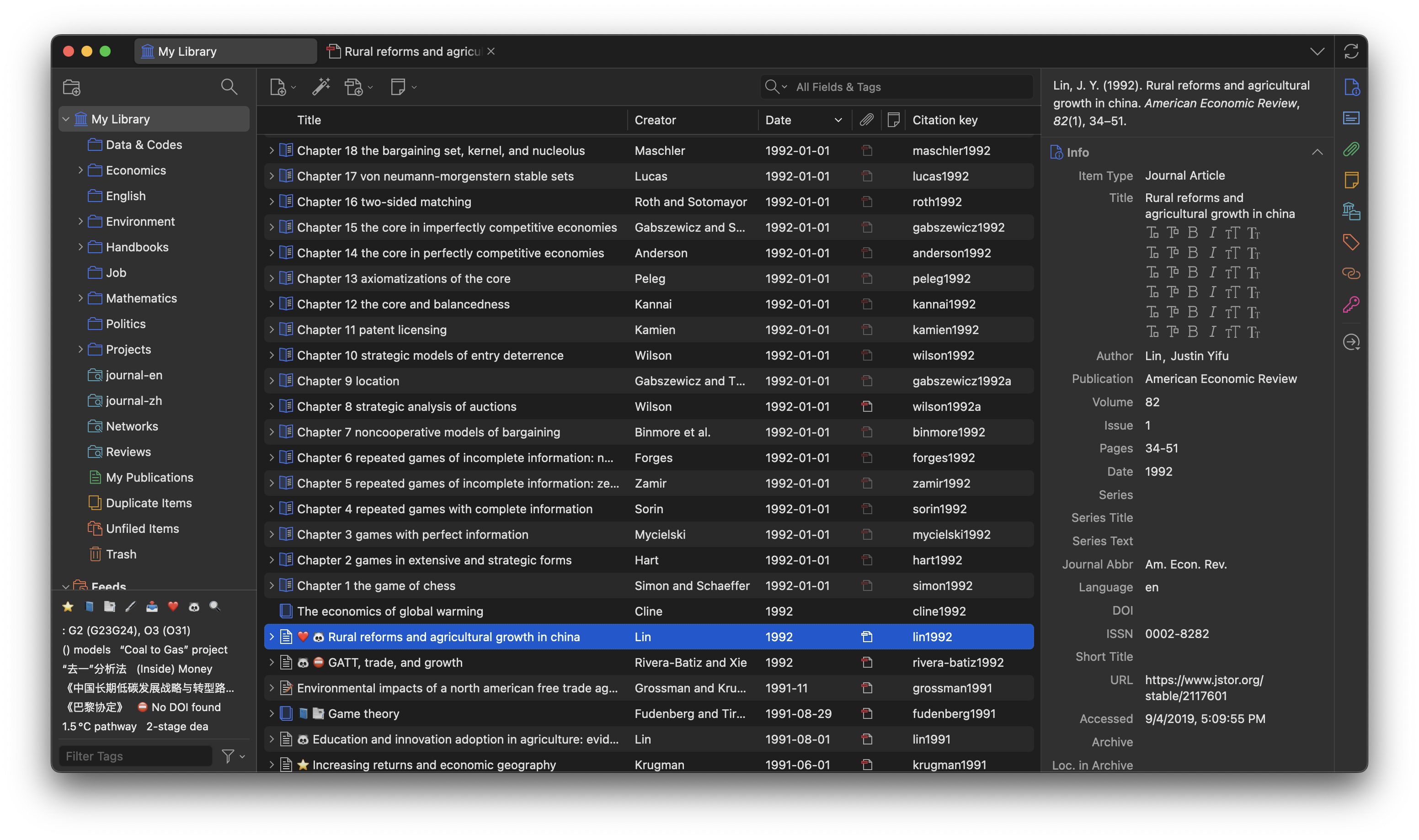Expand Chapter 8 strategic analysis of auctions
The image size is (1419, 840).
tap(271, 406)
